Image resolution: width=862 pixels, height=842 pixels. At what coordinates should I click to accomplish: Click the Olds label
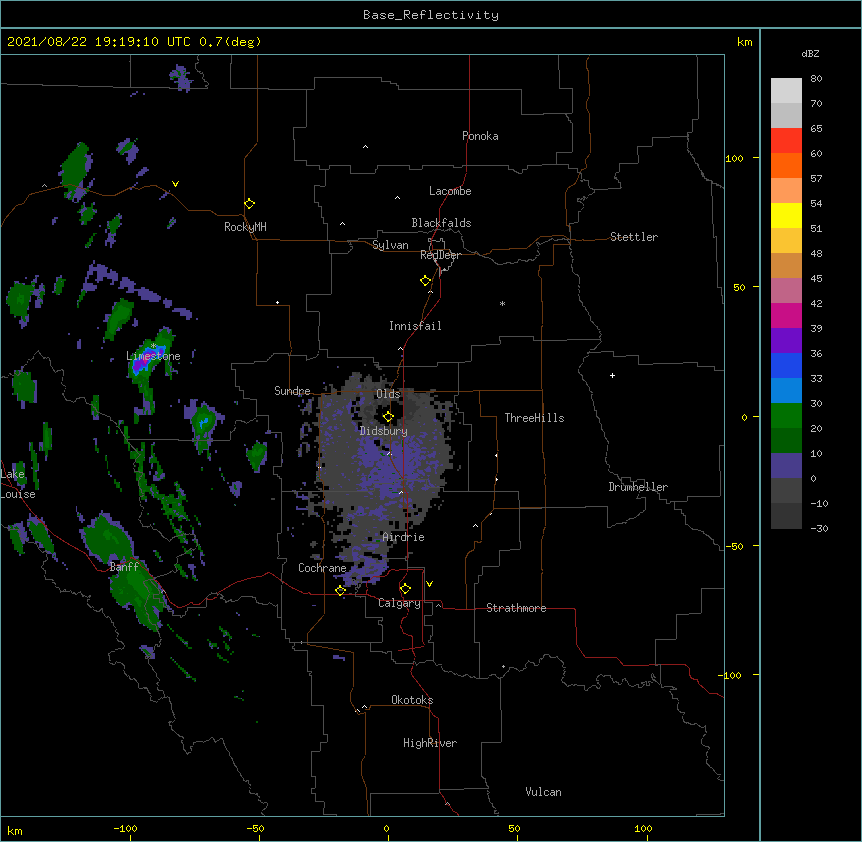pos(388,394)
